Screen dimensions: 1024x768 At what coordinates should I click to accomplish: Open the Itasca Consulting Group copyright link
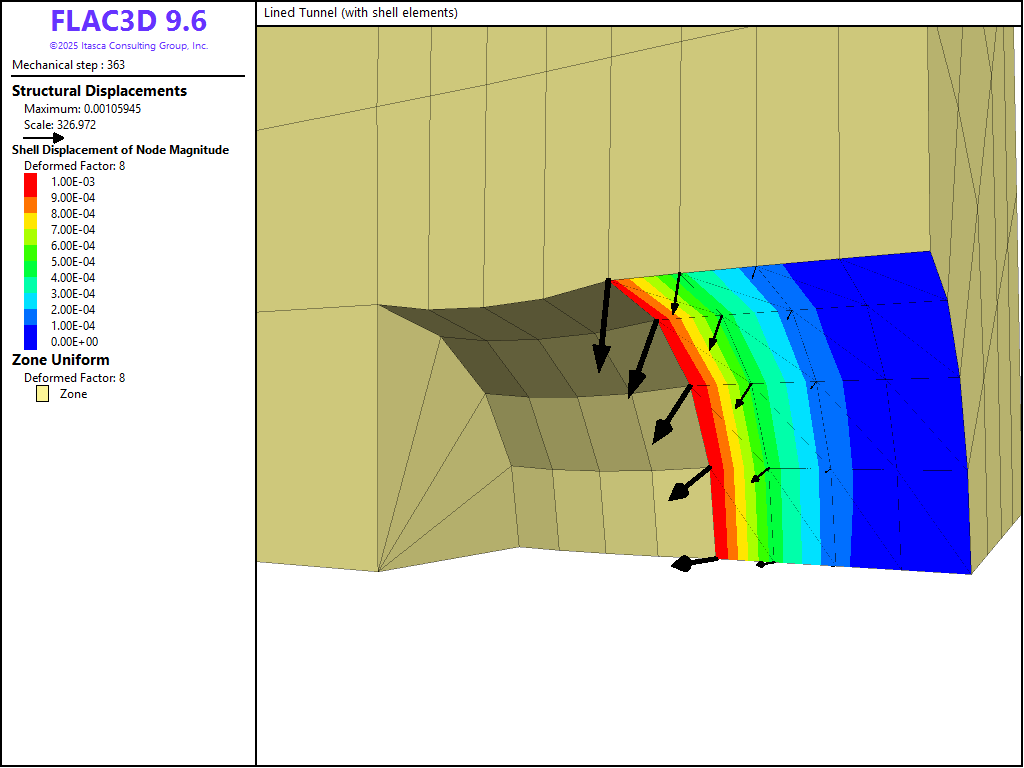128,46
